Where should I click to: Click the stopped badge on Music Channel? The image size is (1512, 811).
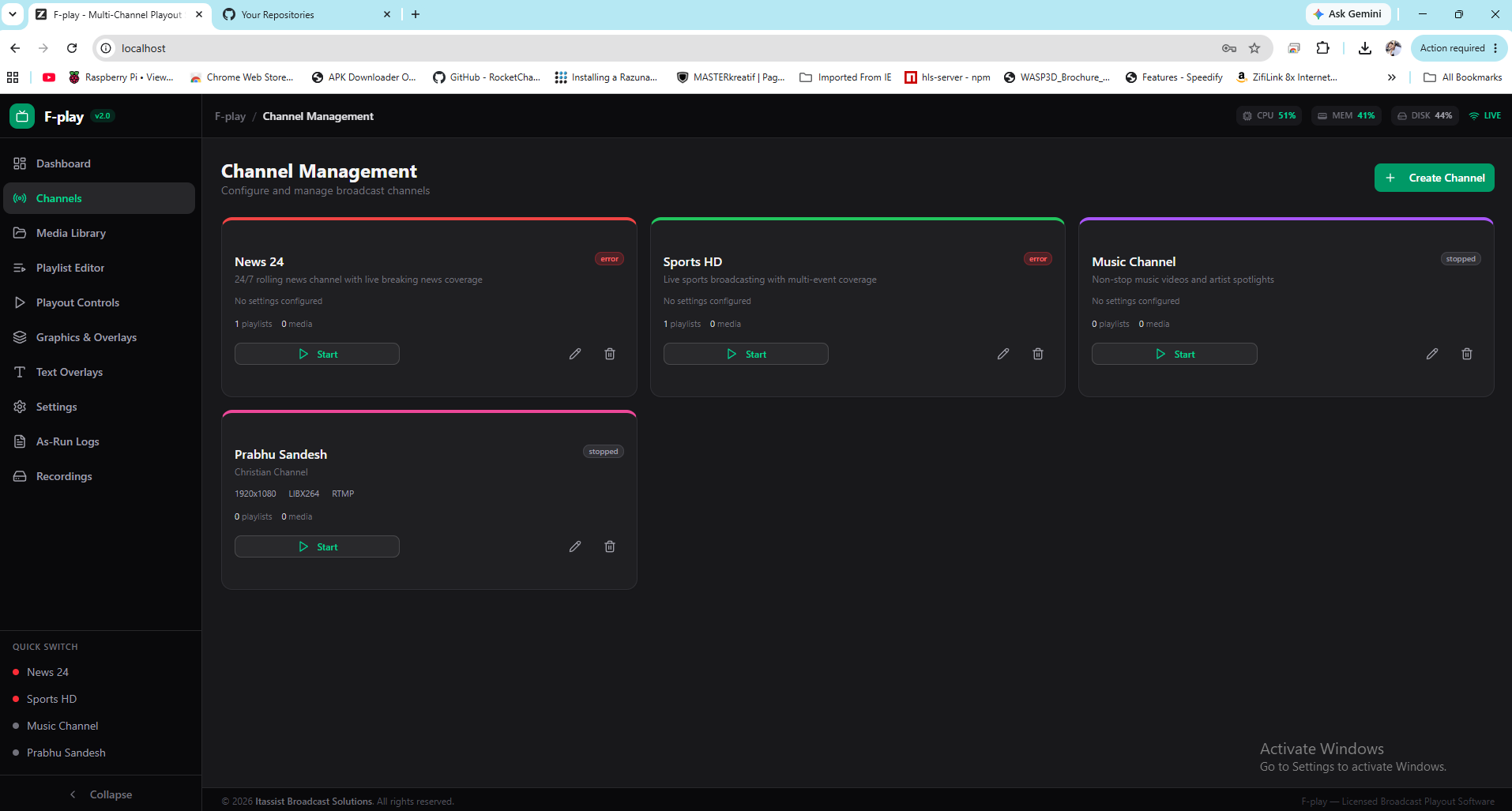(x=1461, y=259)
